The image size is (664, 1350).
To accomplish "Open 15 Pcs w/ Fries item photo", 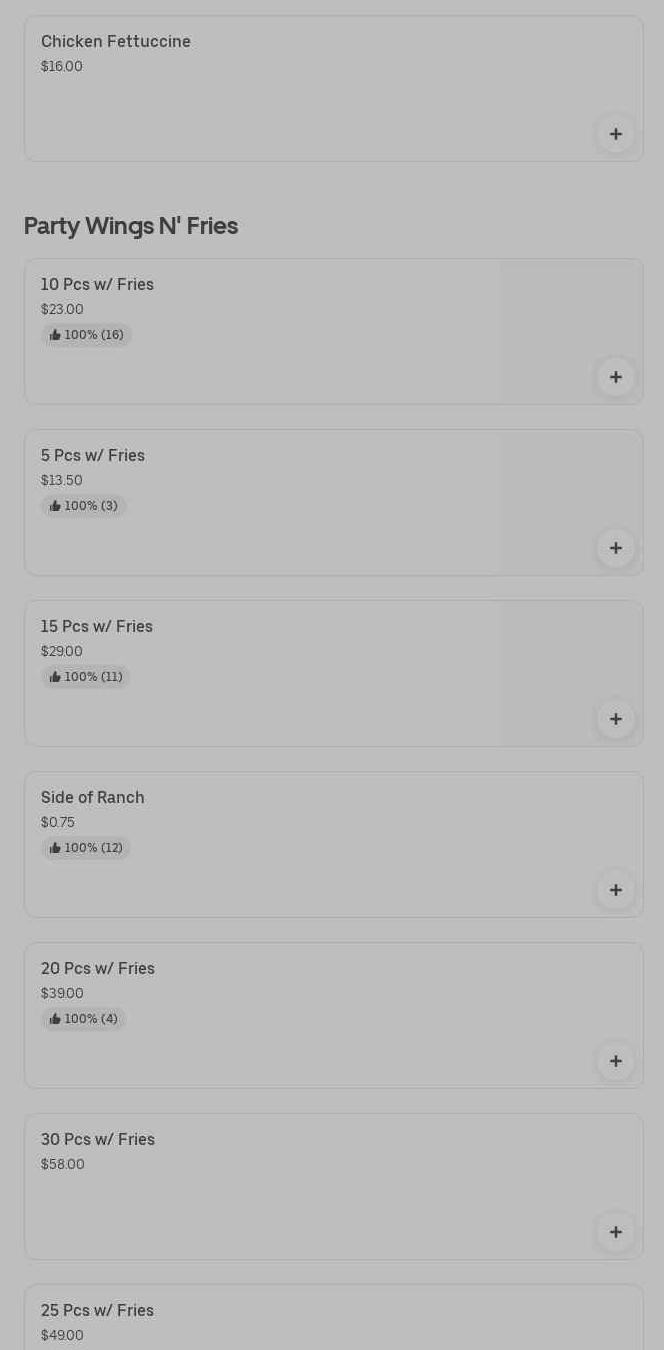I will 570,660.
